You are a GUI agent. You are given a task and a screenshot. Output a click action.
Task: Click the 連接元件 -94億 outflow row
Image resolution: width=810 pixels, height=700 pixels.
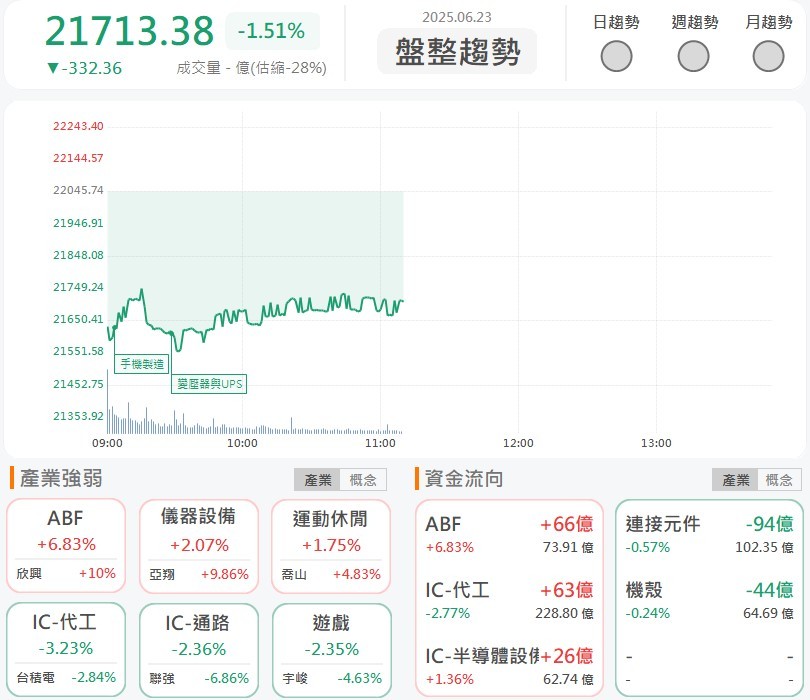point(709,534)
